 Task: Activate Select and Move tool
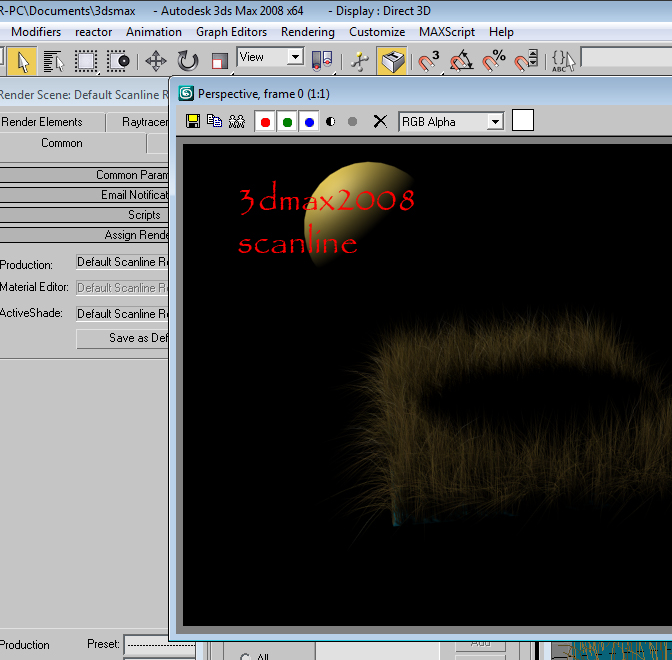click(156, 61)
